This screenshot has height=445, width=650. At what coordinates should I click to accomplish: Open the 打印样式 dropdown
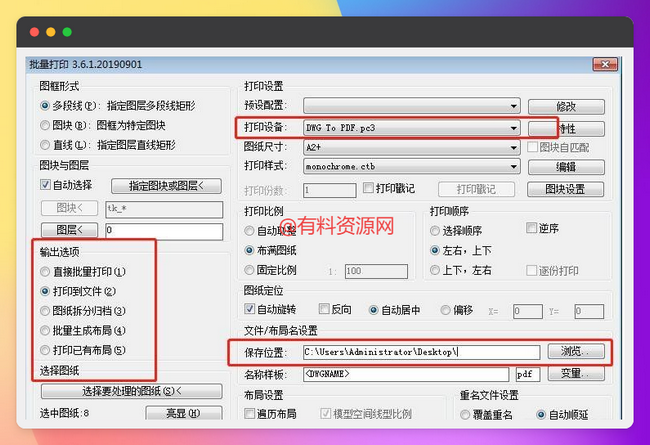(412, 167)
